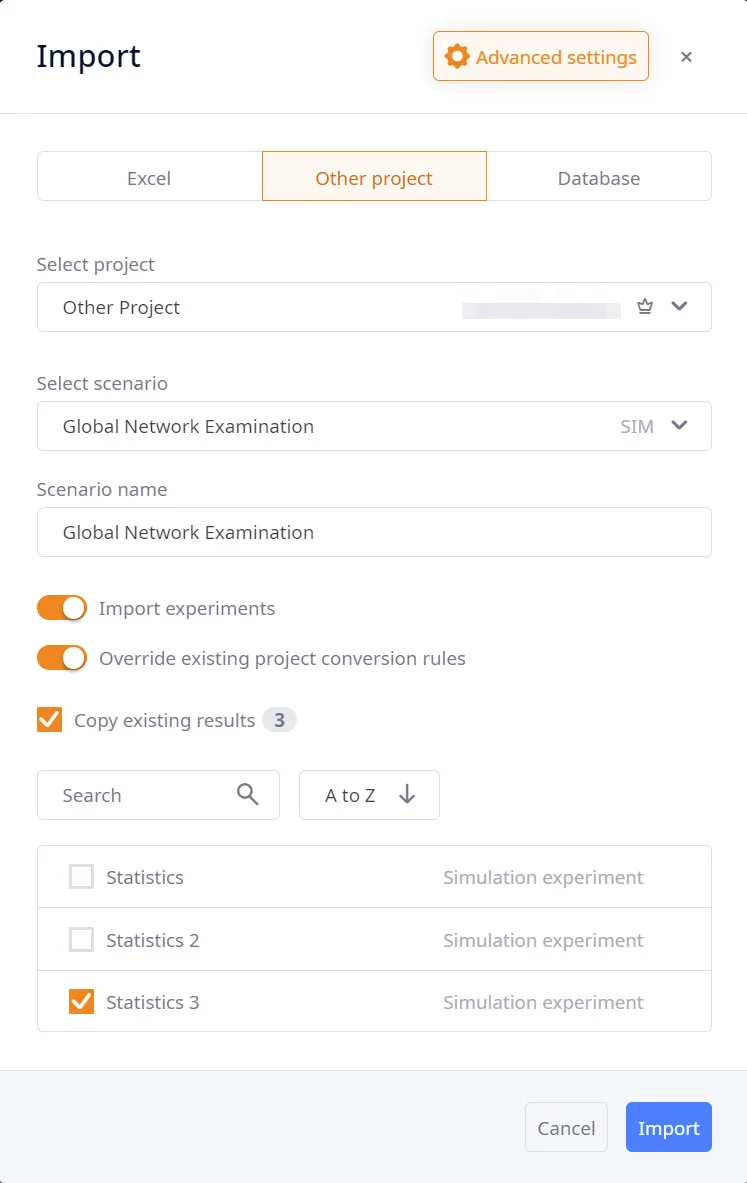
Task: Switch to the Excel tab
Action: pos(149,177)
